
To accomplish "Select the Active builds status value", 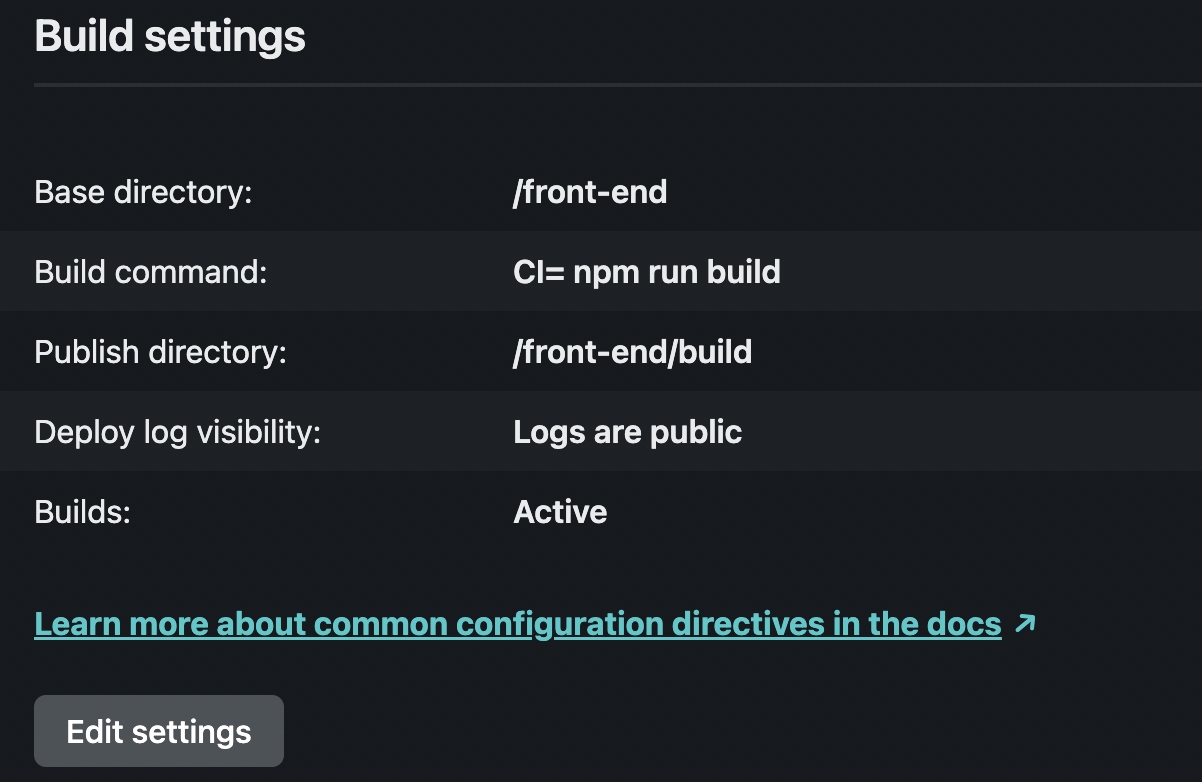I will 560,512.
